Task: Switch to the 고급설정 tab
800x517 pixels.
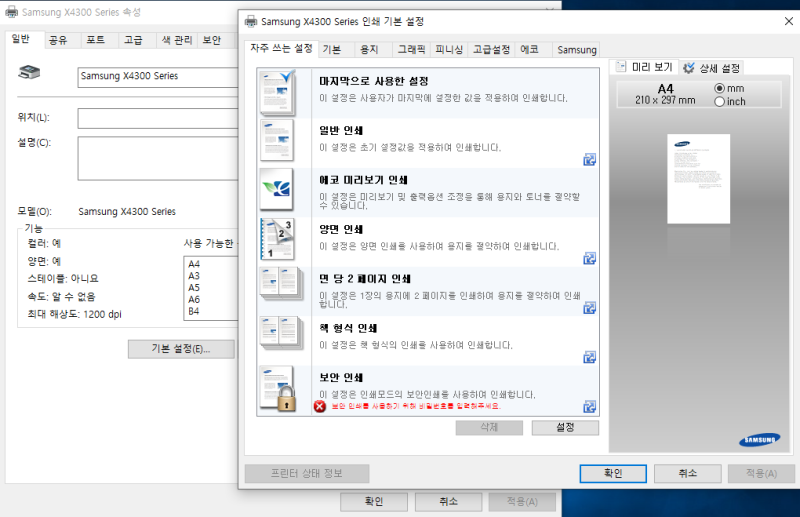Action: tap(491, 50)
